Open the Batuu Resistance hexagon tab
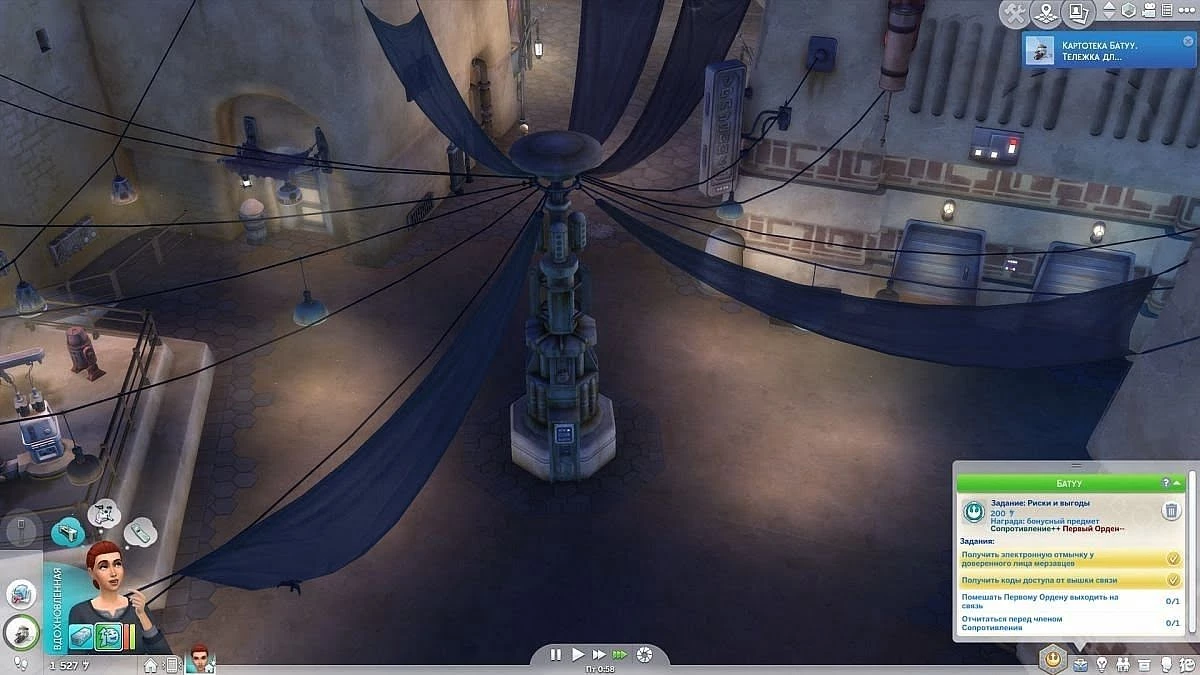This screenshot has width=1200, height=675. pyautogui.click(x=1052, y=659)
